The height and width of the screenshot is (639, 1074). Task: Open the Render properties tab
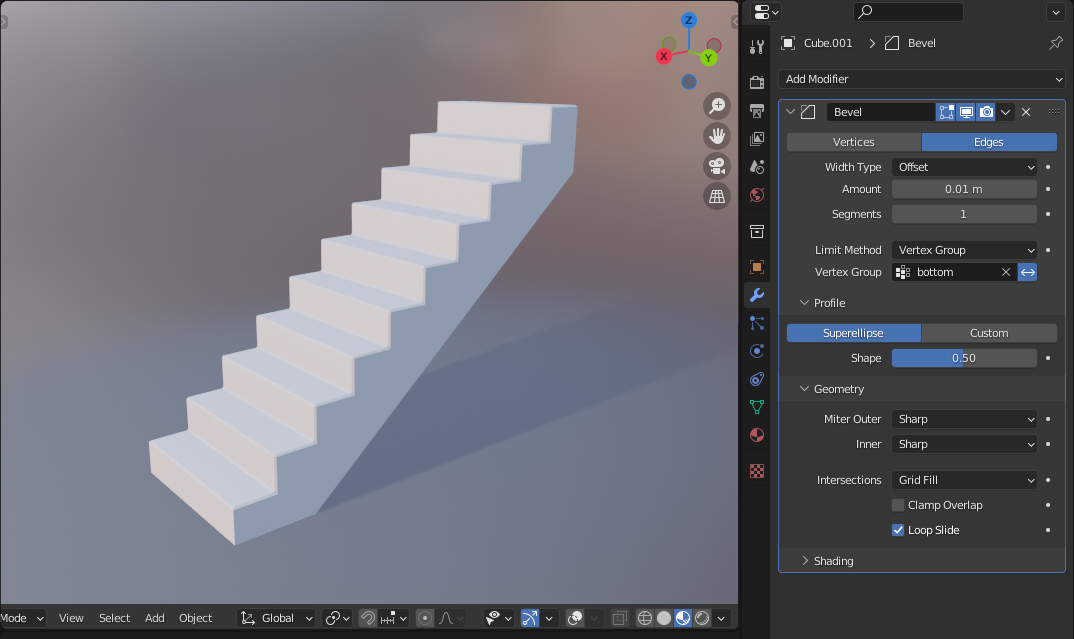[x=757, y=83]
